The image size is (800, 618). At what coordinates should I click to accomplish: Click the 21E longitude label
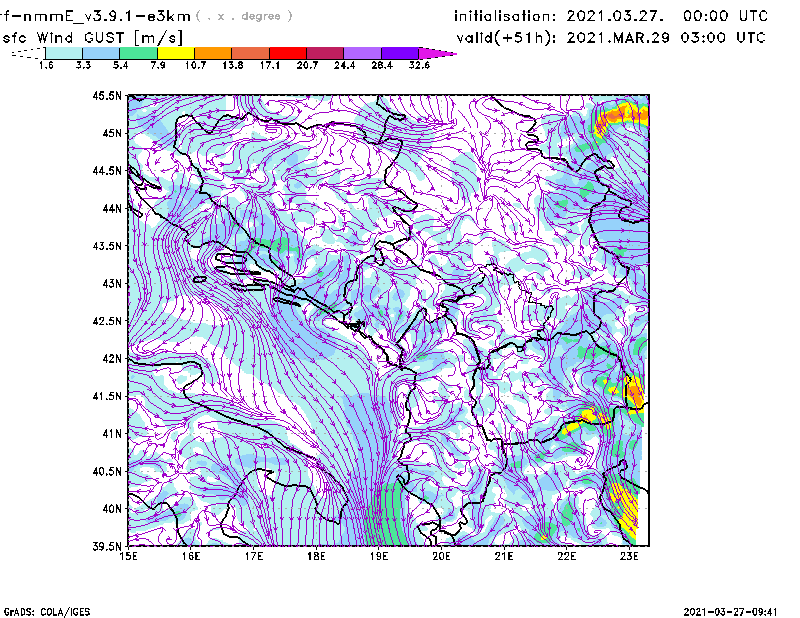[x=504, y=556]
